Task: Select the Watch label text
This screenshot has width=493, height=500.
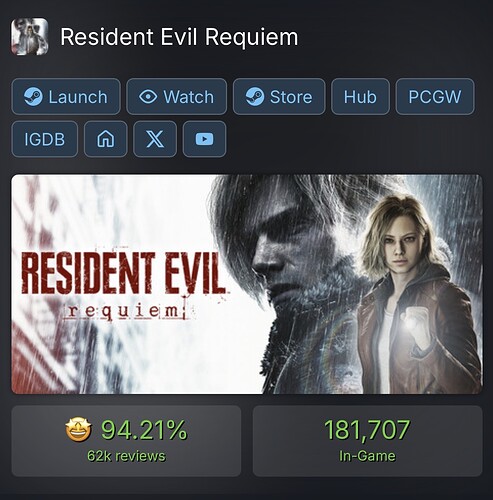Action: pyautogui.click(x=188, y=97)
